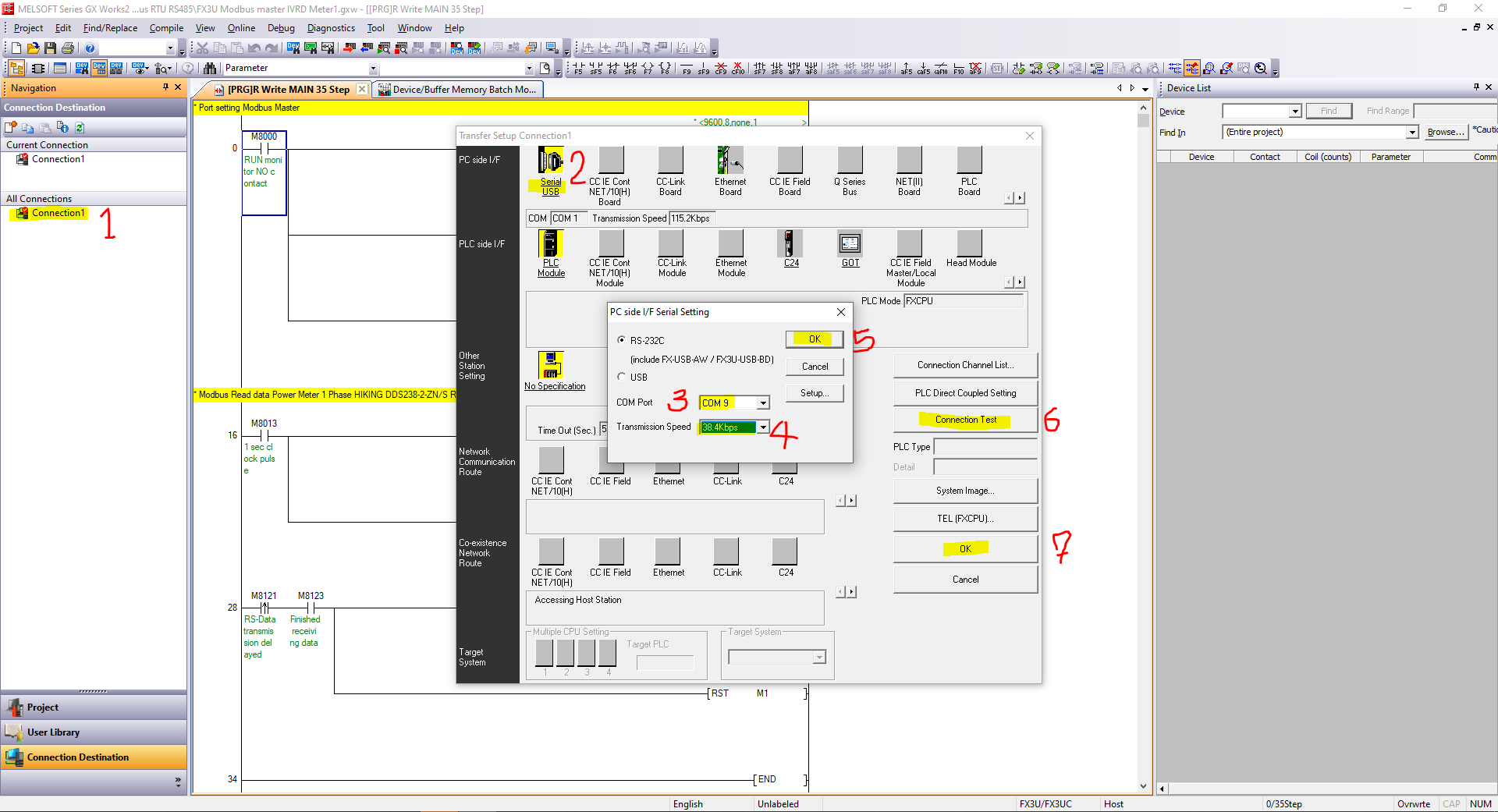Click the Device search input field
1498x812 pixels.
[x=1255, y=112]
